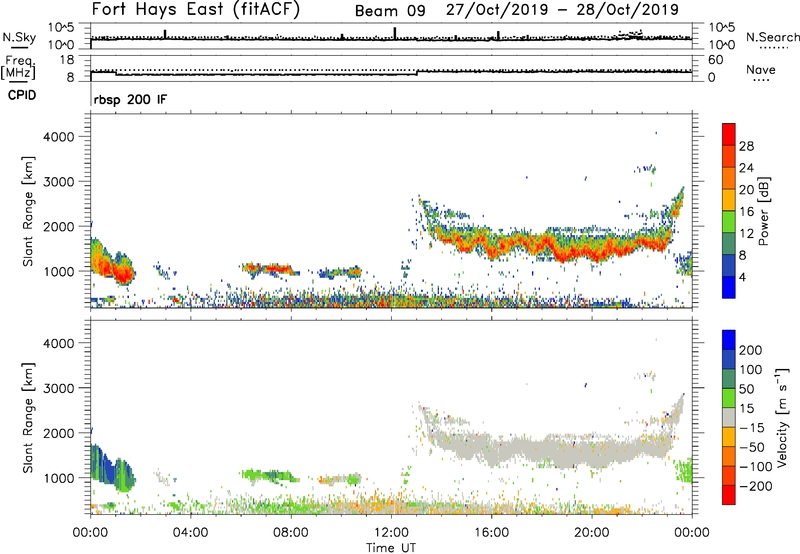Click the date range "27/Oct/2019 - 28/Oct/2019"
800x554 pixels.
562,10
